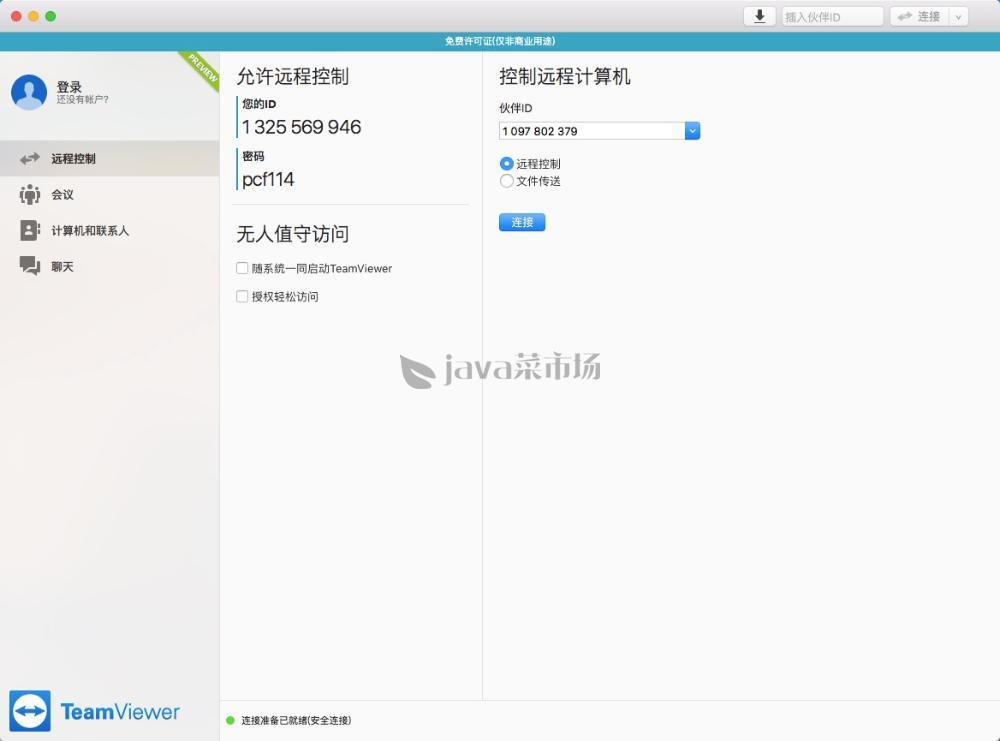This screenshot has width=1000, height=741.
Task: Click the remote control arrows sidebar icon
Action: tap(30, 159)
